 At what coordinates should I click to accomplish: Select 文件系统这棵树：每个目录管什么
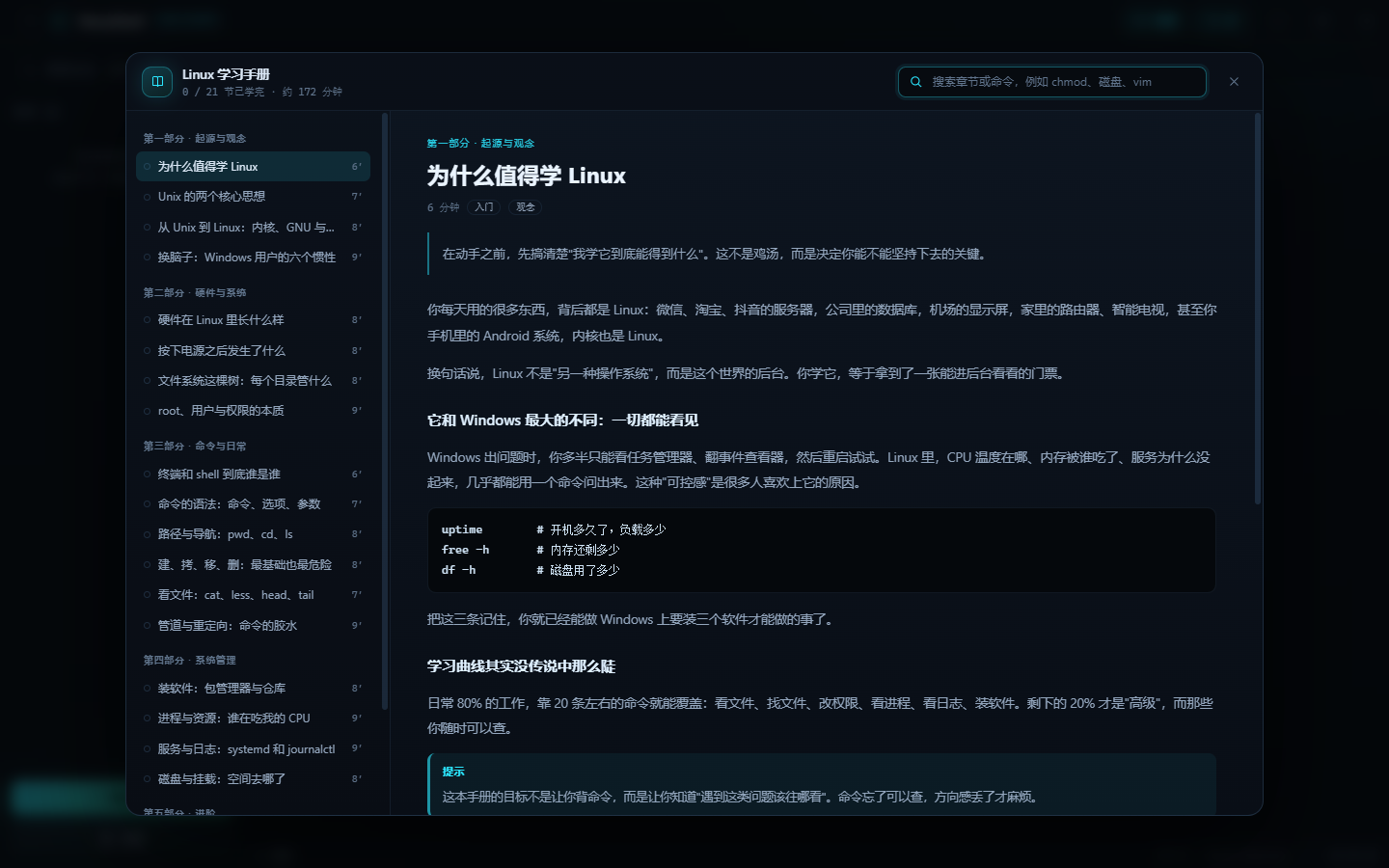tap(253, 381)
